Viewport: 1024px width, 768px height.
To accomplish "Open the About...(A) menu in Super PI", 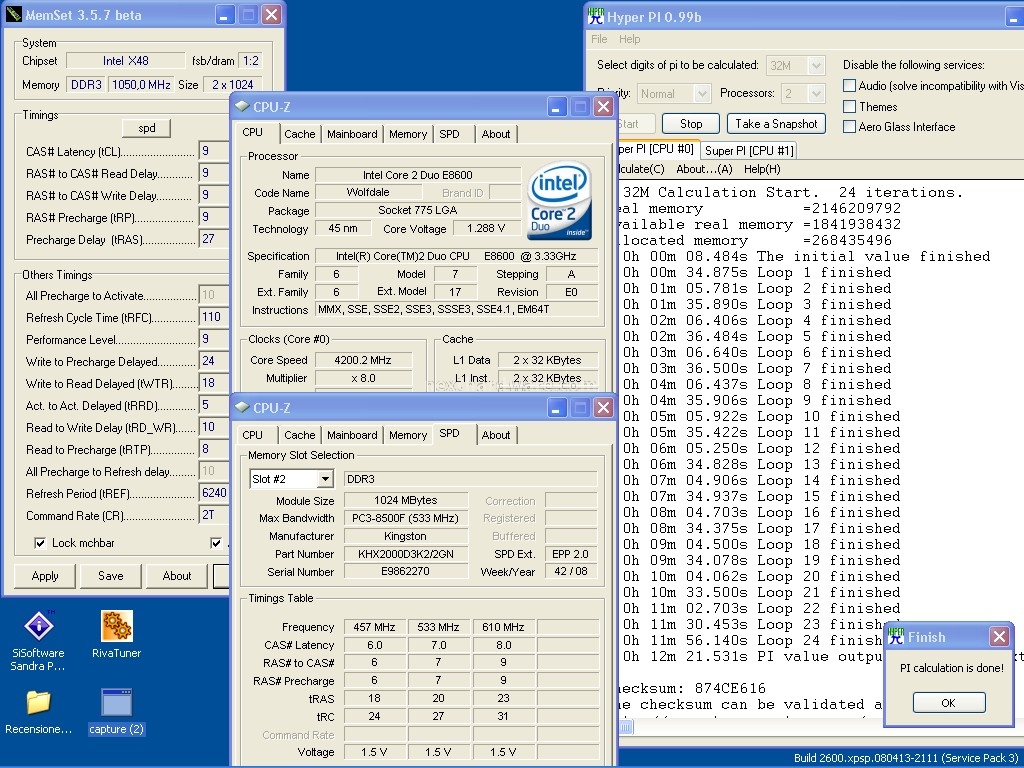I will click(704, 169).
